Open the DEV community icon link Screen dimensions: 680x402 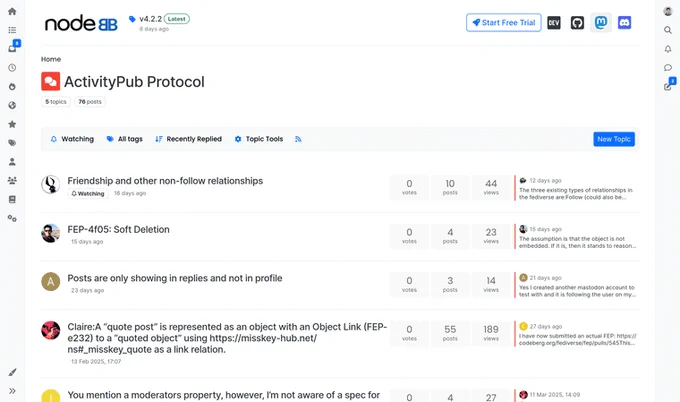pyautogui.click(x=554, y=23)
